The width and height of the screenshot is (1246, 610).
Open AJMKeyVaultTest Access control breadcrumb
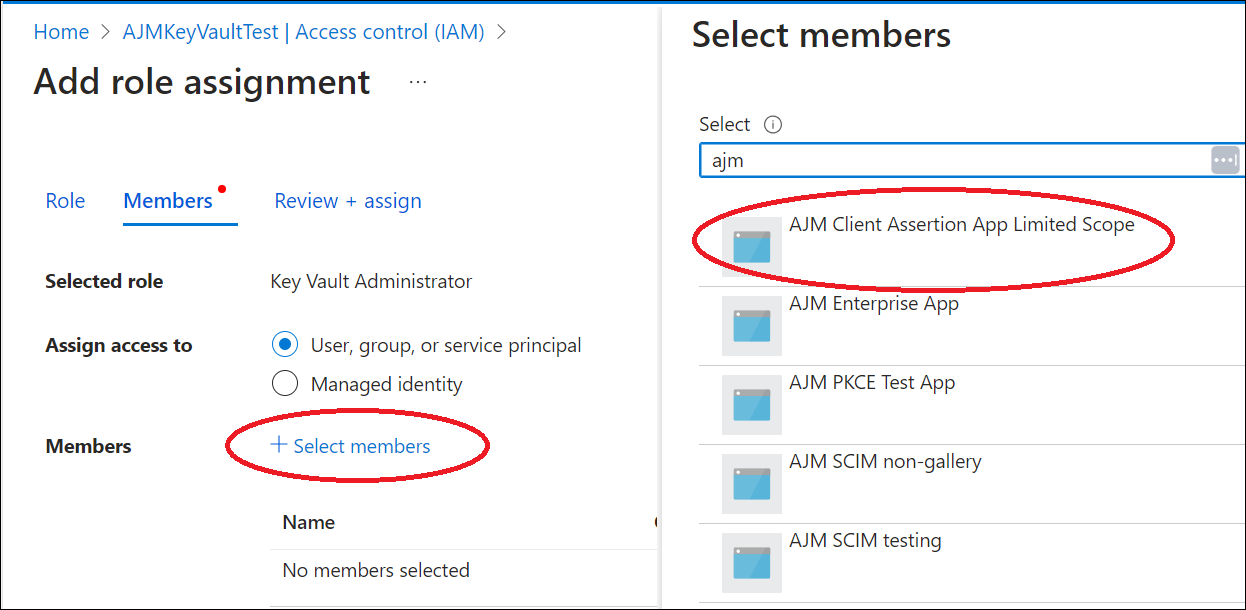303,32
